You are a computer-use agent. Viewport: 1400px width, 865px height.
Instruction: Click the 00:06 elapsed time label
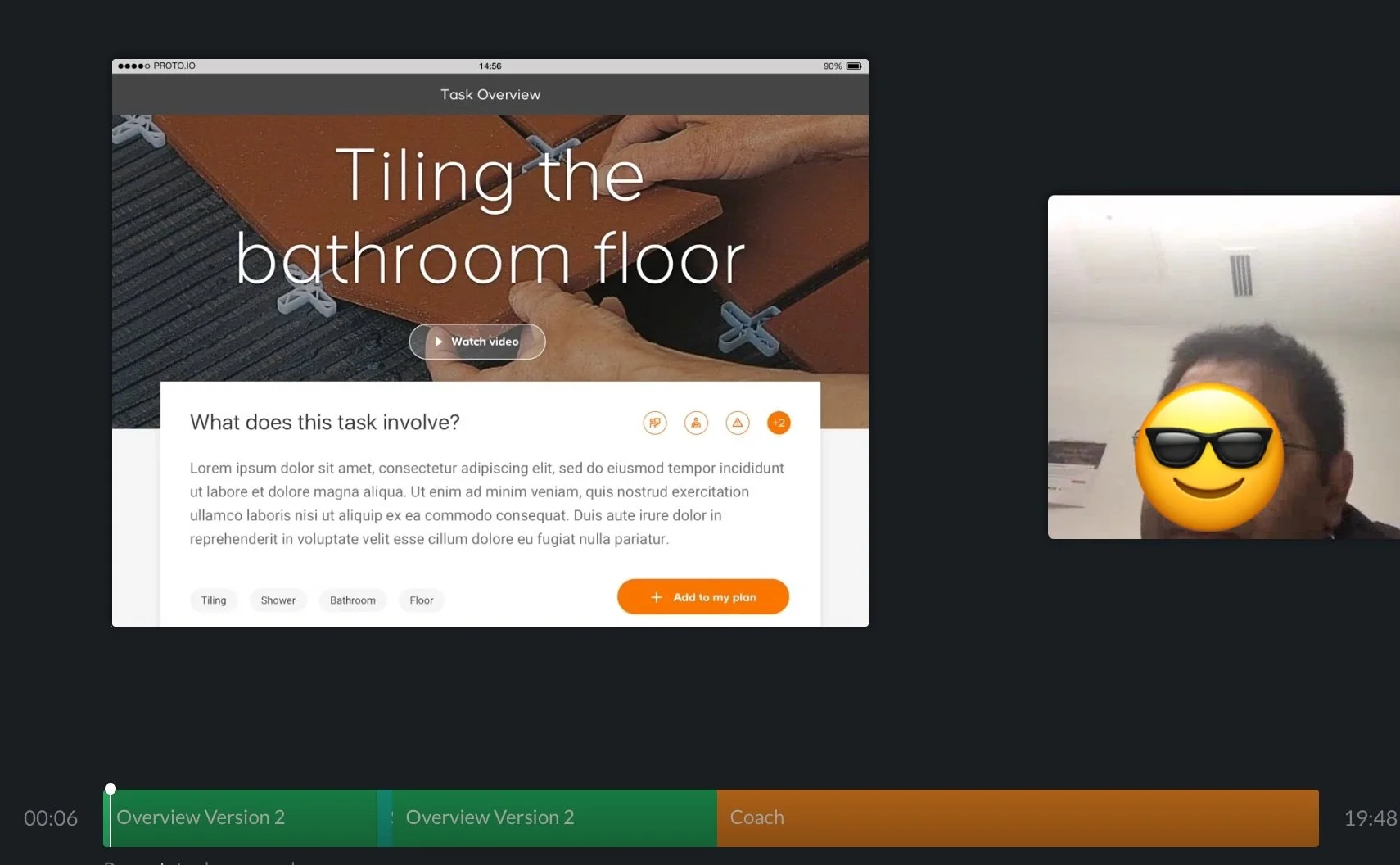point(51,817)
